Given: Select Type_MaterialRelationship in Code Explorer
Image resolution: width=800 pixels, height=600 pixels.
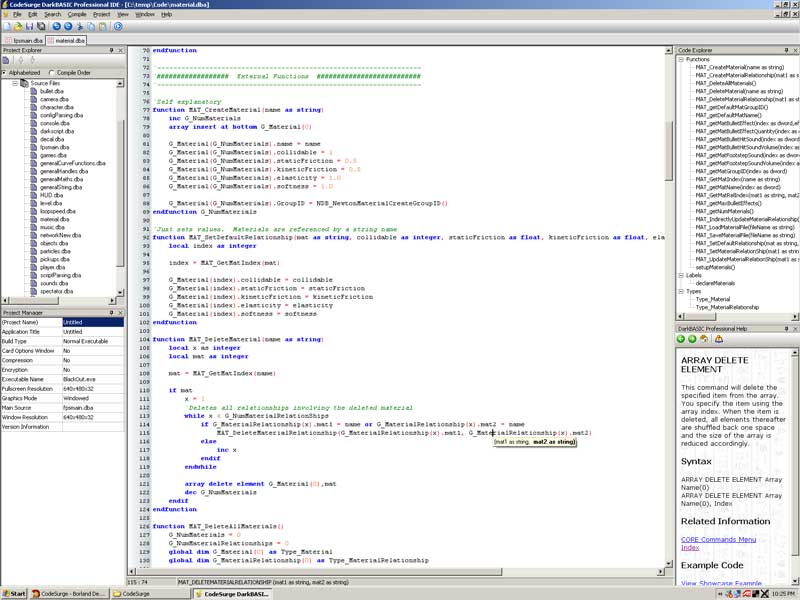Looking at the screenshot, I should 727,307.
